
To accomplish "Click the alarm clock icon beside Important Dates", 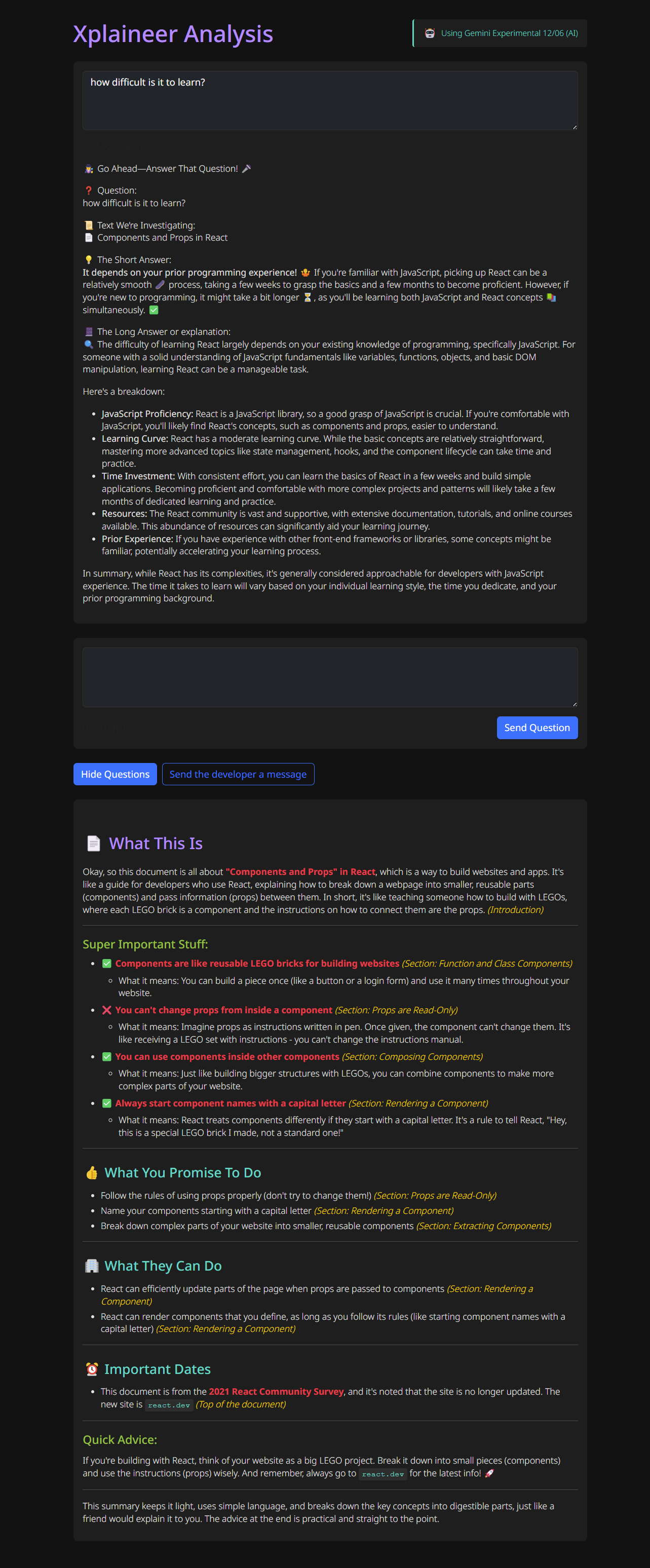I will pyautogui.click(x=92, y=1369).
